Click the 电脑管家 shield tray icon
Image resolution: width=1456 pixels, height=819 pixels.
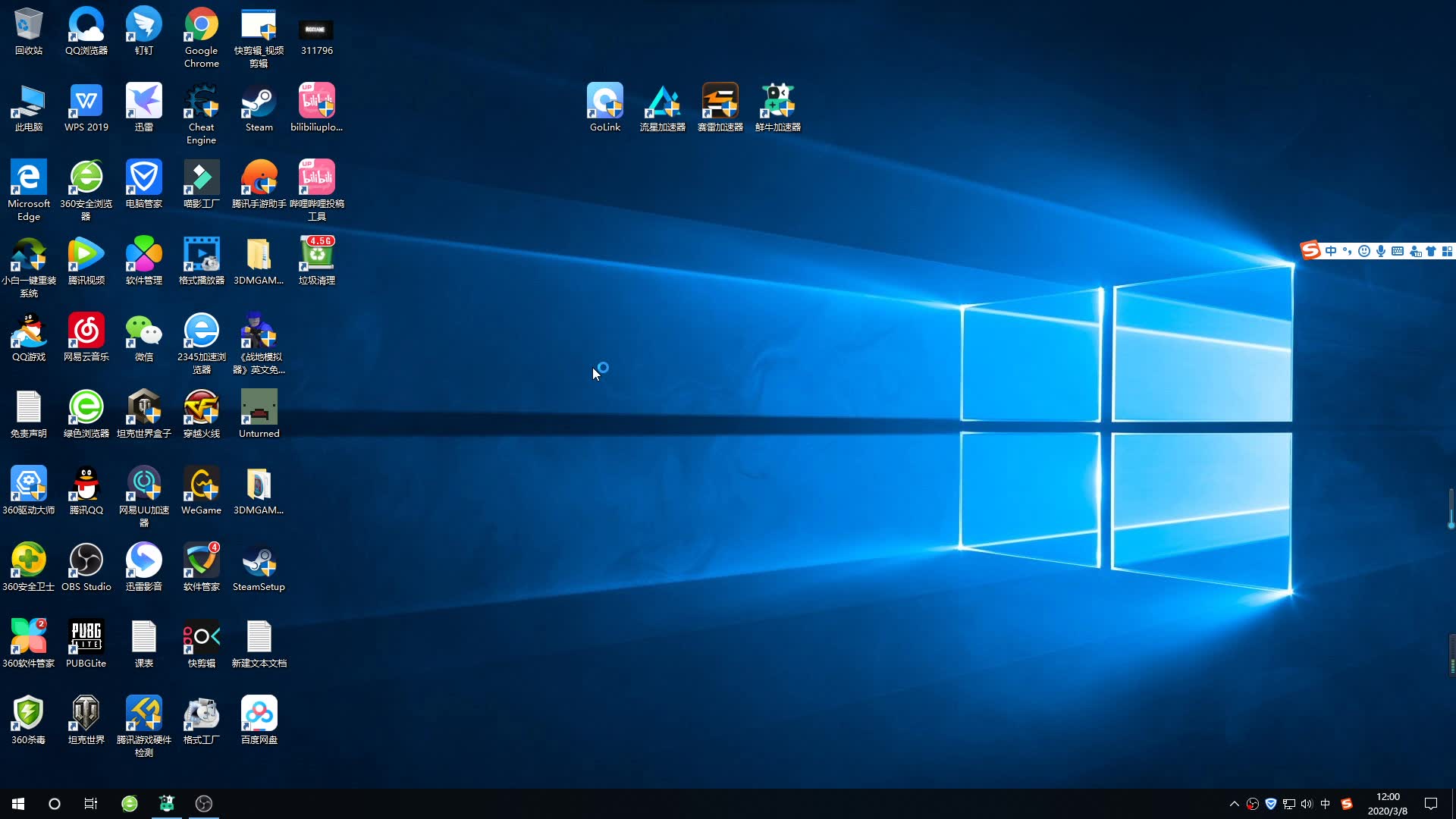(1271, 804)
